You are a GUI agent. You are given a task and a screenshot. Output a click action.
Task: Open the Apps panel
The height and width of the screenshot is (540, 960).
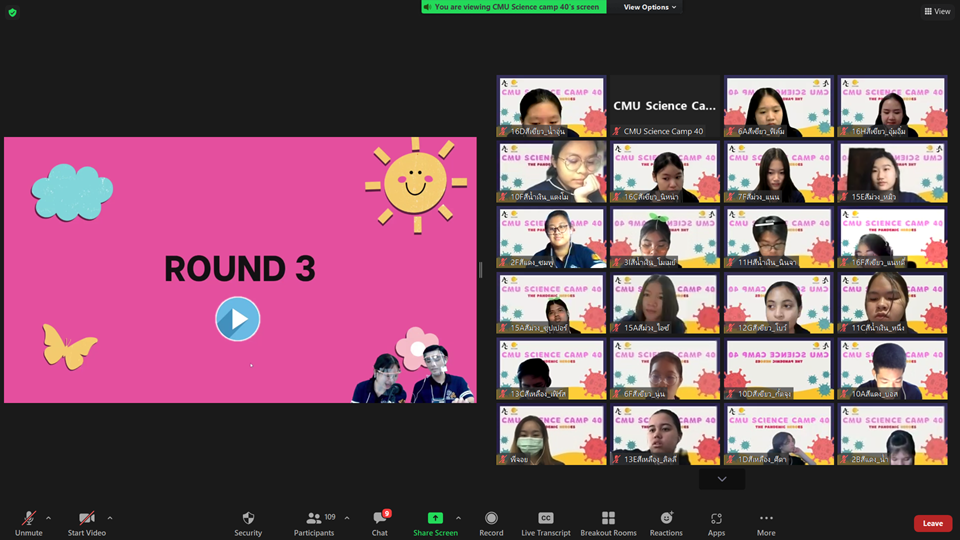pyautogui.click(x=716, y=518)
